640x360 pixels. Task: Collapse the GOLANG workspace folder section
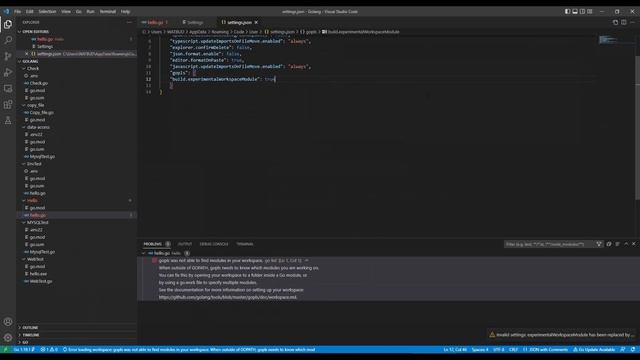[20, 61]
